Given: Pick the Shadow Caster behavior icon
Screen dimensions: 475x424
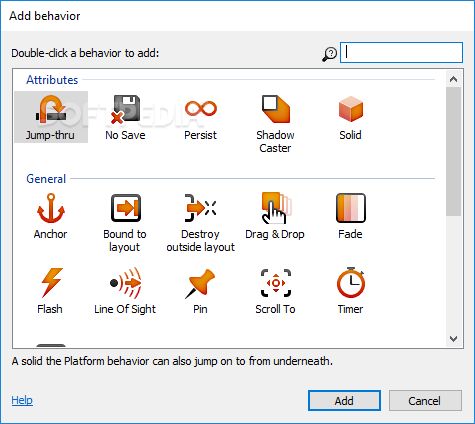Looking at the screenshot, I should point(276,109).
